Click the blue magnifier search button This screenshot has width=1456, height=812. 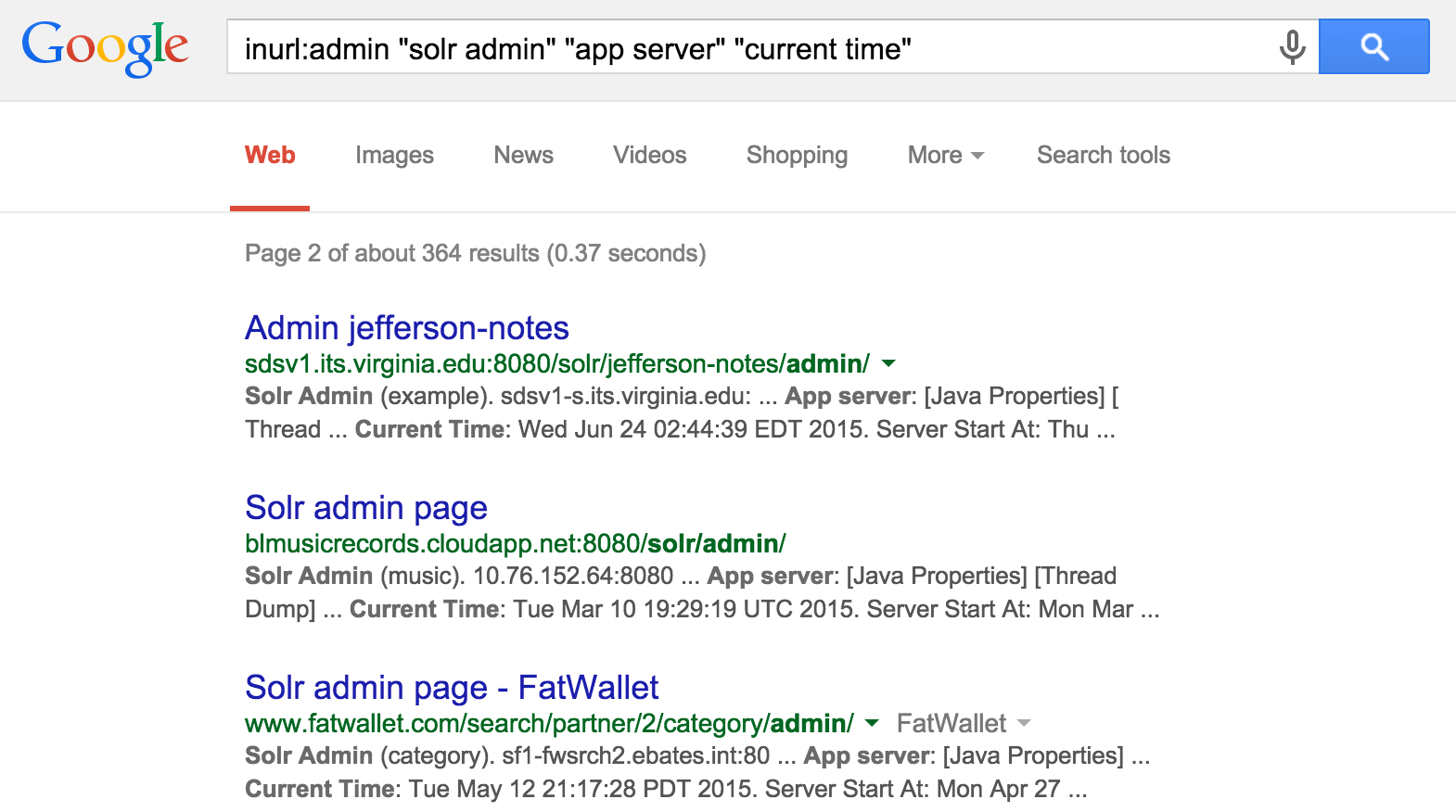1373,46
